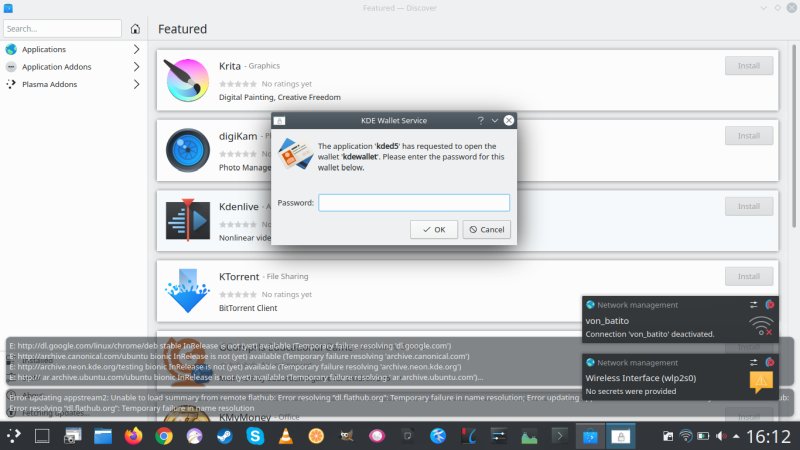Open the terminal icon in taskbar
800x450 pixels.
click(560, 436)
